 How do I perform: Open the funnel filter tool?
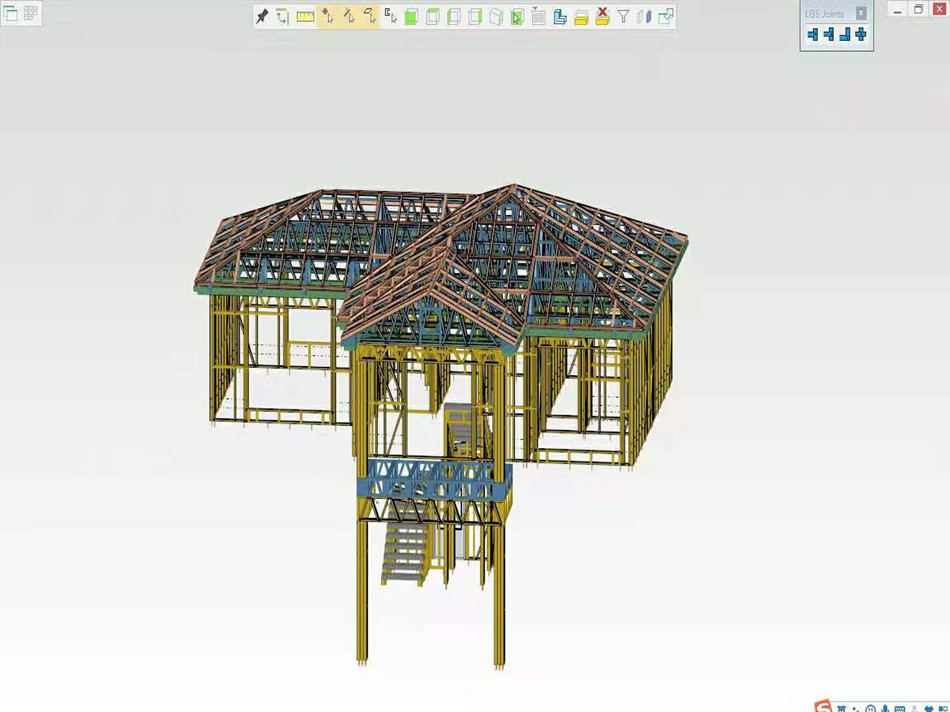pos(623,16)
